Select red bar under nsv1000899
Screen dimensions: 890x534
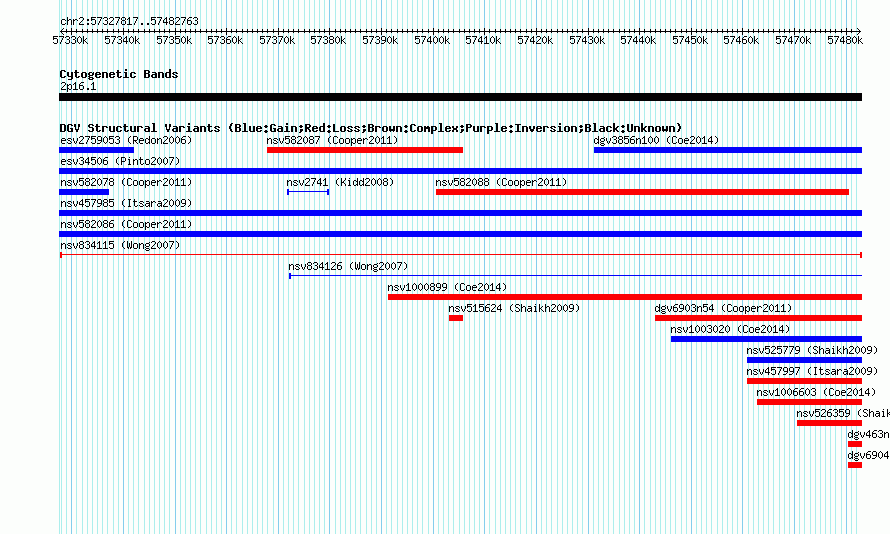[625, 297]
